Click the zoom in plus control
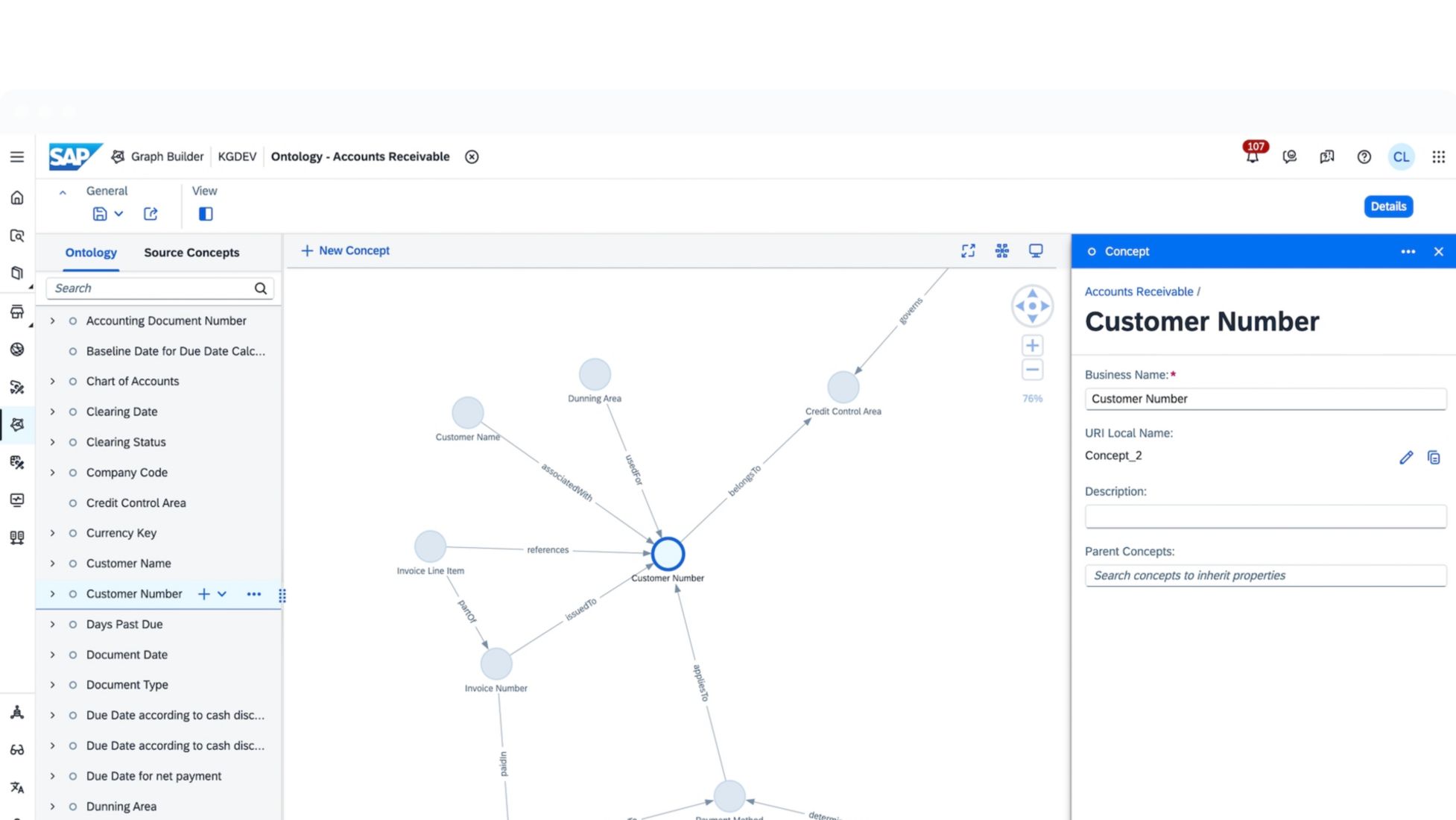This screenshot has width=1456, height=820. [1032, 345]
